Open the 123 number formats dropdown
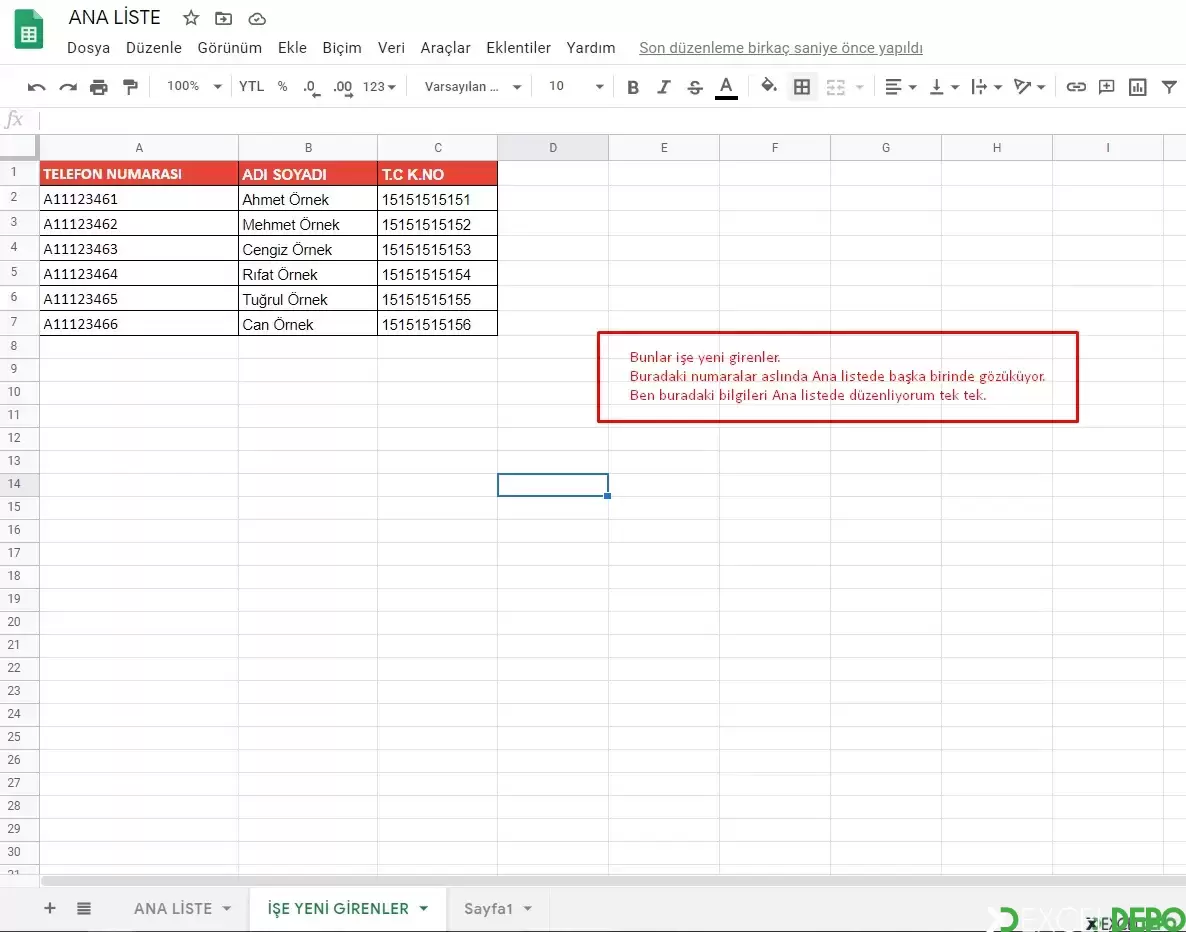Screen dimensions: 1186x932 tap(379, 86)
